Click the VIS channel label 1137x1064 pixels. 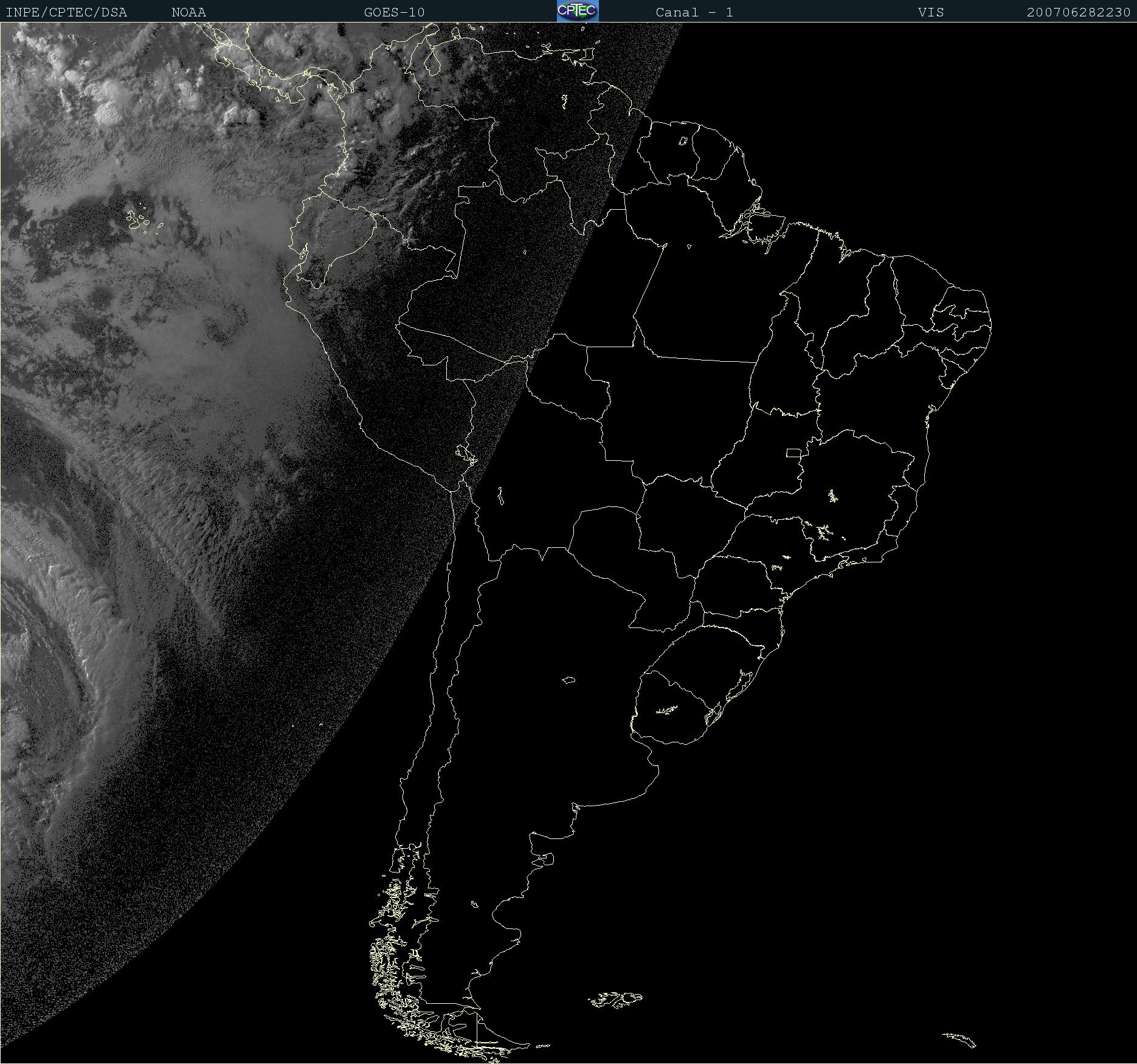coord(931,12)
